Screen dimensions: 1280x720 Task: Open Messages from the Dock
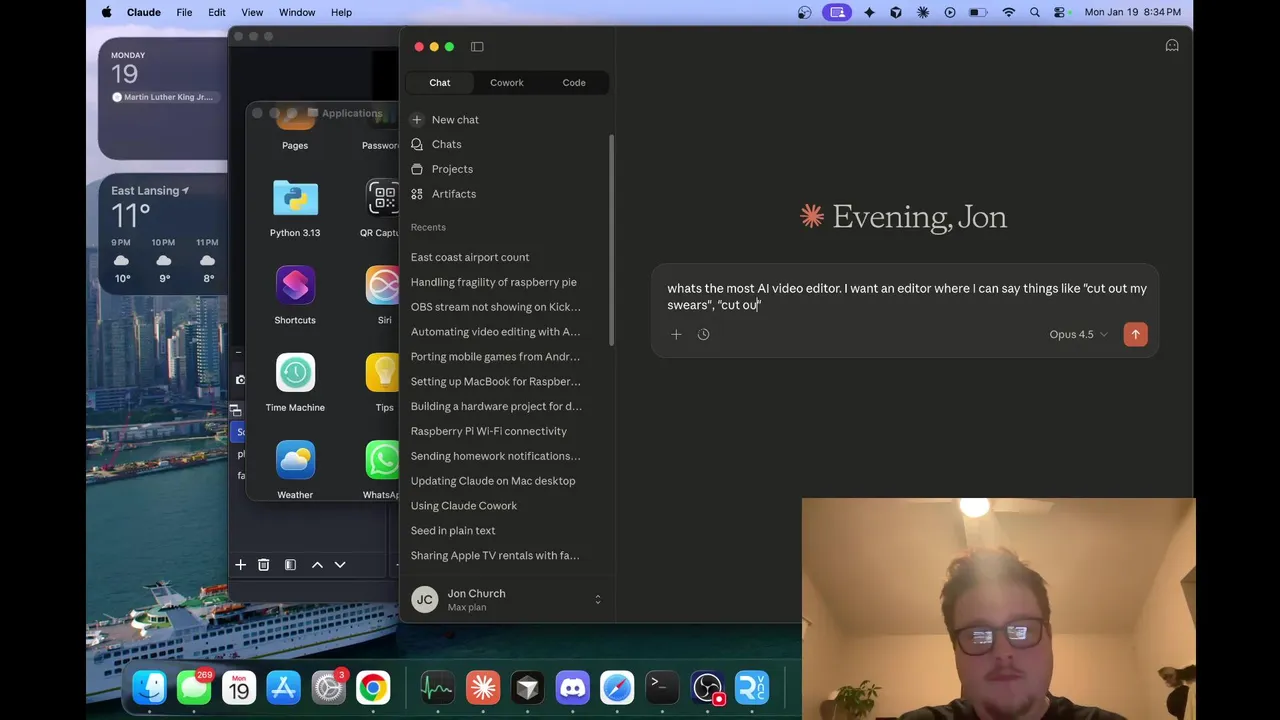(x=194, y=687)
